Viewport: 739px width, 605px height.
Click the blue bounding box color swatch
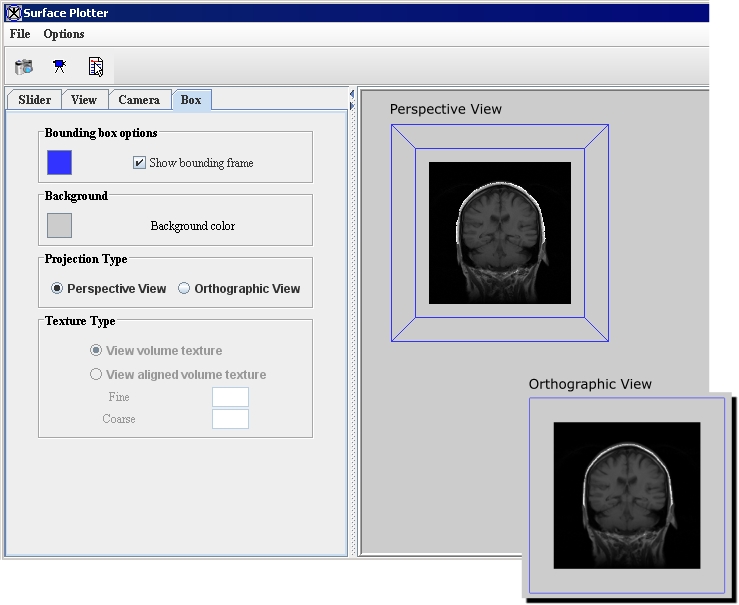pos(60,162)
